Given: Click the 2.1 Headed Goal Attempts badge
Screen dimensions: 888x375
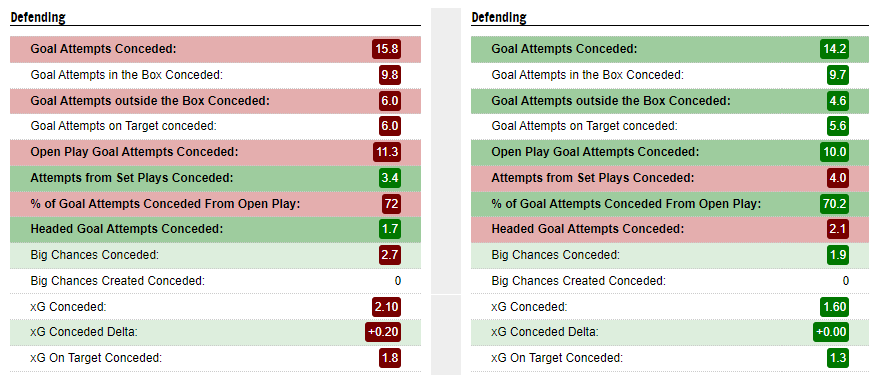Looking at the screenshot, I should point(838,229).
